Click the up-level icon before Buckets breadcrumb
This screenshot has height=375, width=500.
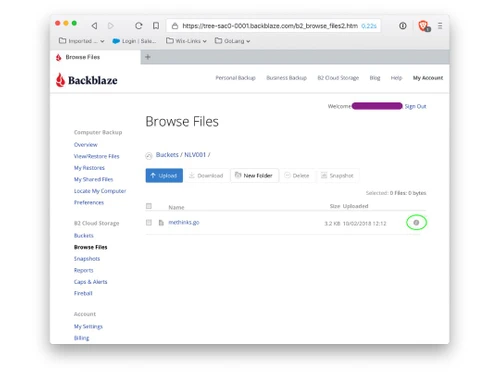pyautogui.click(x=149, y=155)
